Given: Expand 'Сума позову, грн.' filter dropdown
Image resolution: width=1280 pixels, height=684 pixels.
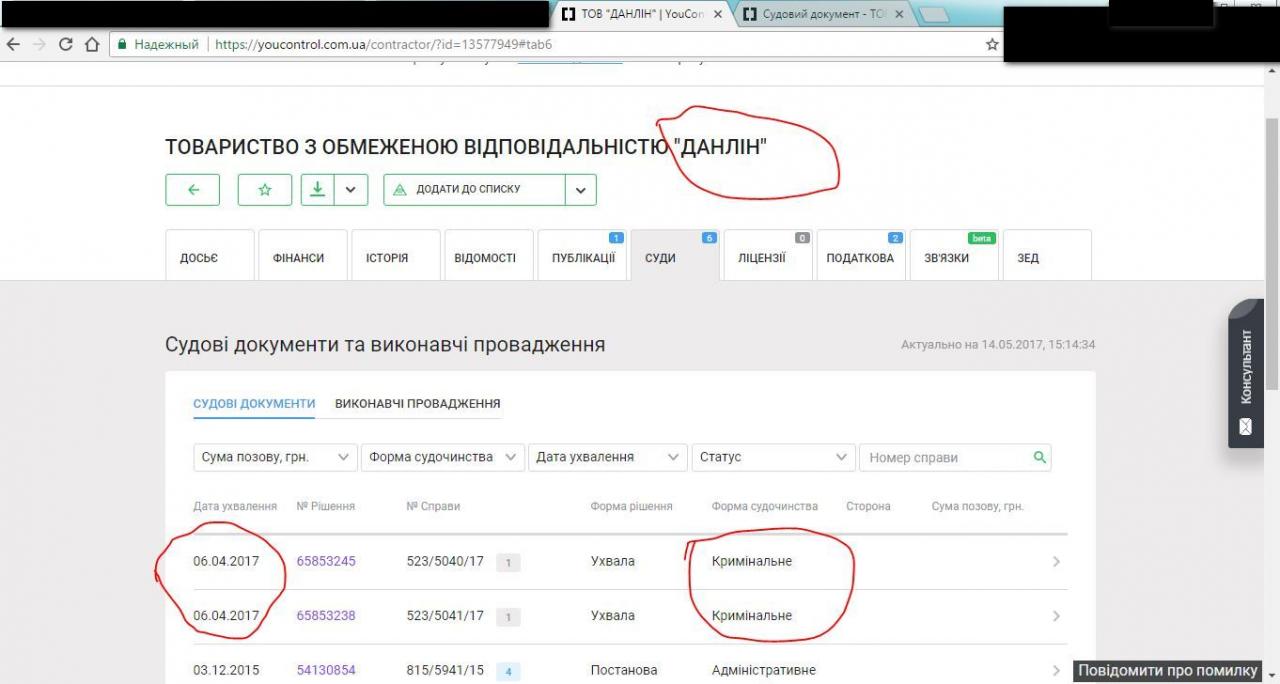Looking at the screenshot, I should tap(275, 457).
